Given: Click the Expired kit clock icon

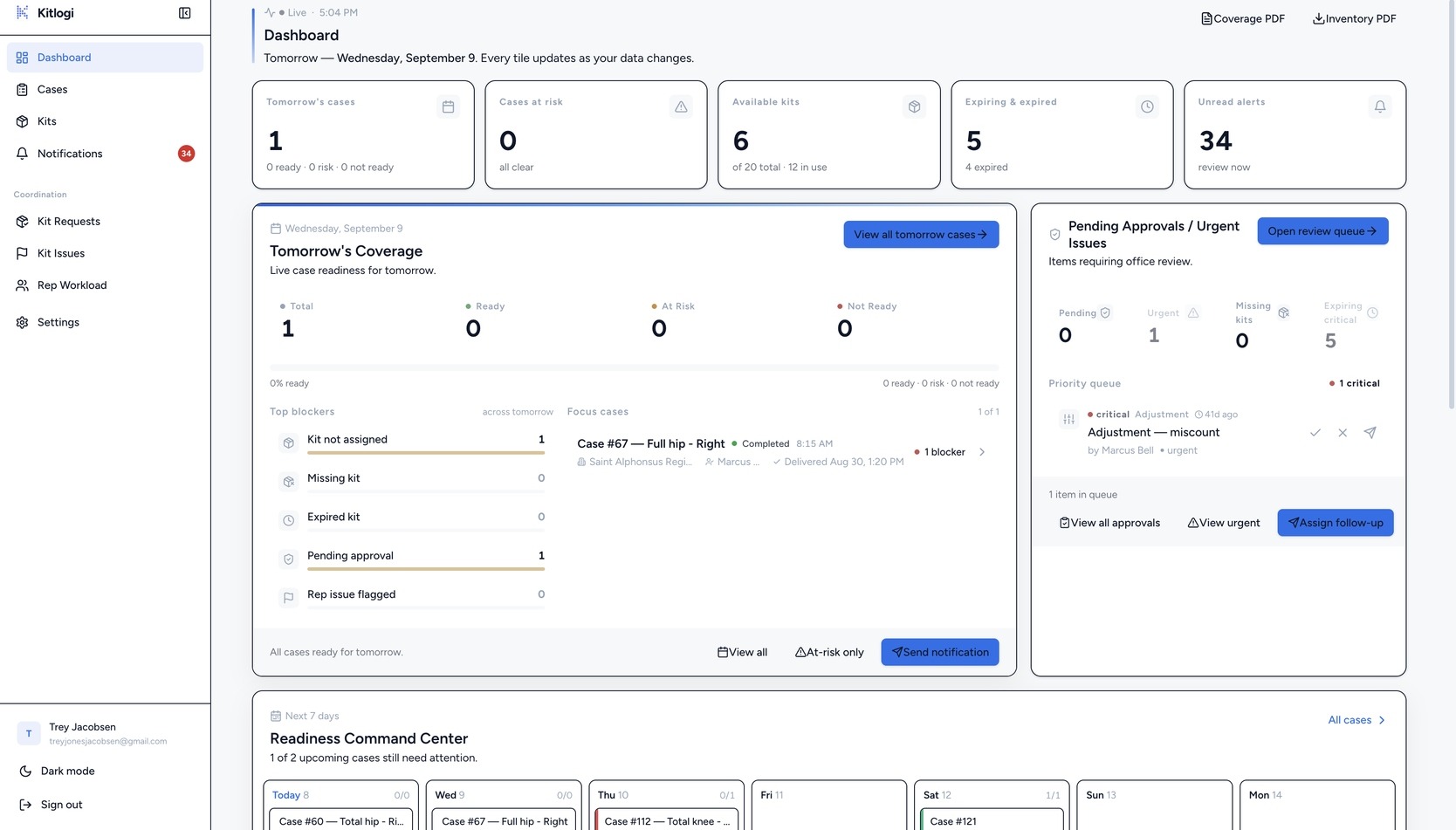Looking at the screenshot, I should pos(288,520).
